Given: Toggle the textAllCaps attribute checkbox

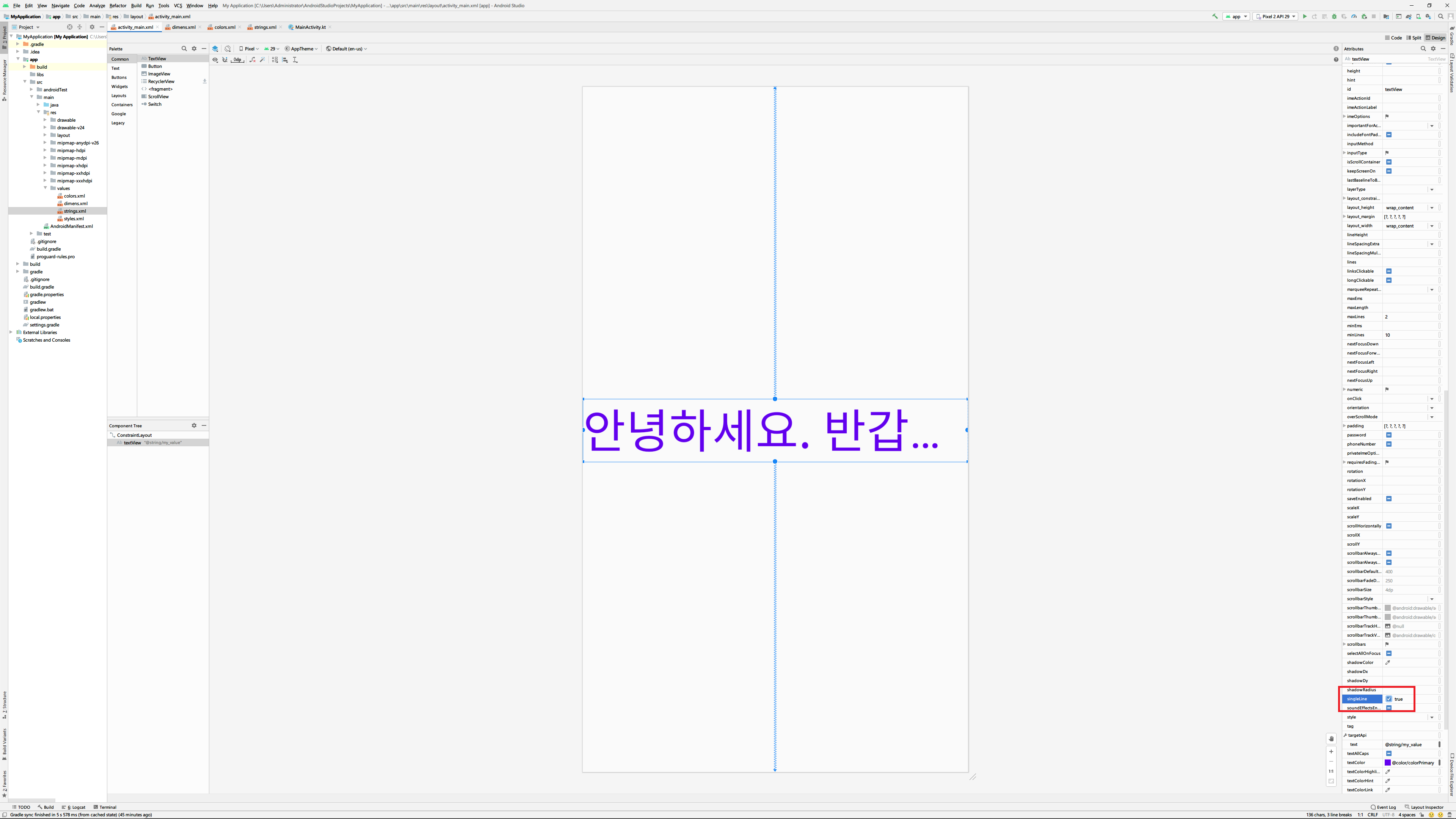Looking at the screenshot, I should coord(1389,753).
